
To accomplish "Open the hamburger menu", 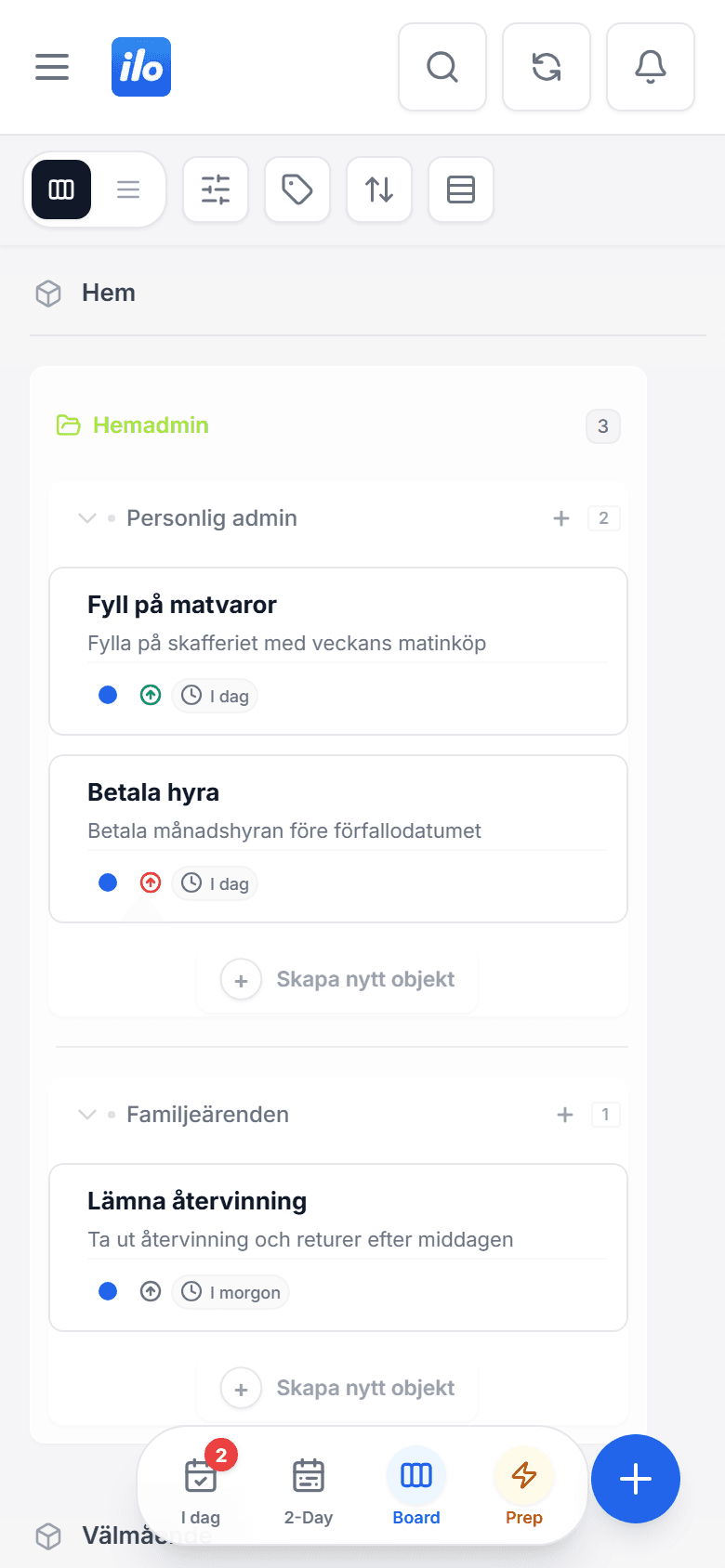I will point(52,67).
